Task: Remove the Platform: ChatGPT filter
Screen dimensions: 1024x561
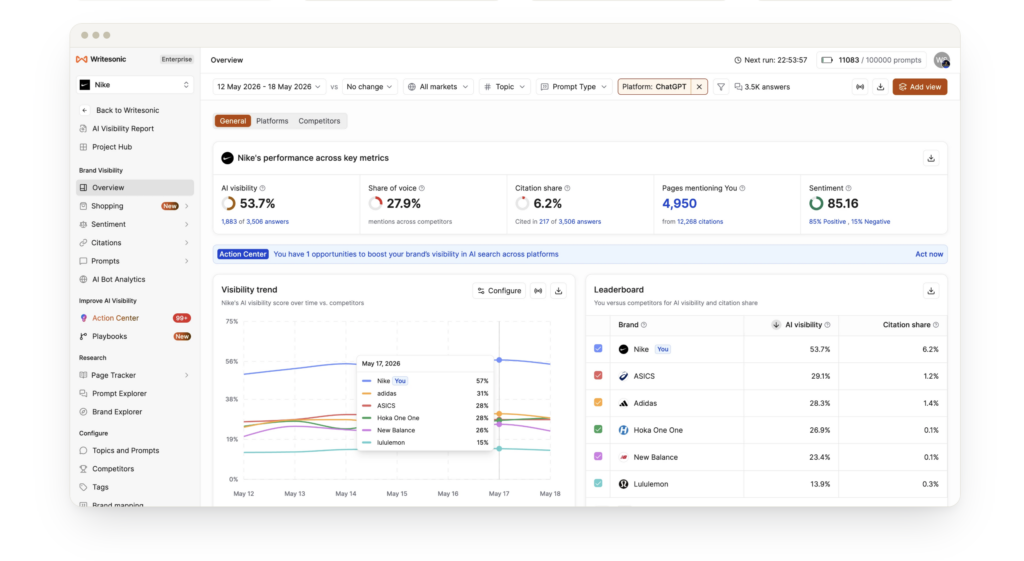Action: pyautogui.click(x=699, y=87)
